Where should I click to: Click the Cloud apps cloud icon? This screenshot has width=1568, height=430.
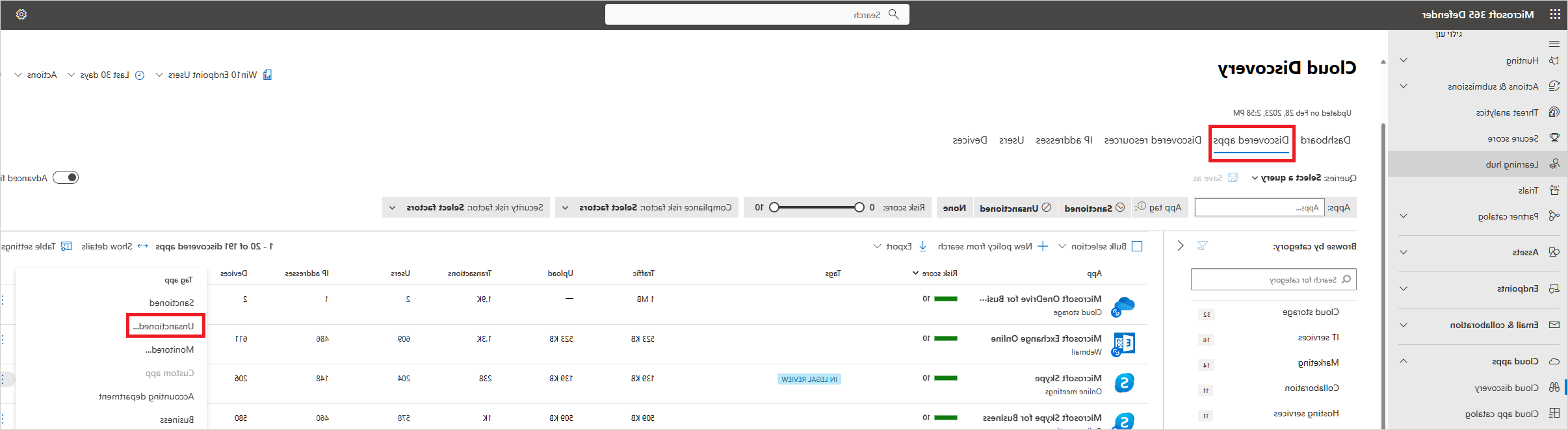[x=1554, y=361]
